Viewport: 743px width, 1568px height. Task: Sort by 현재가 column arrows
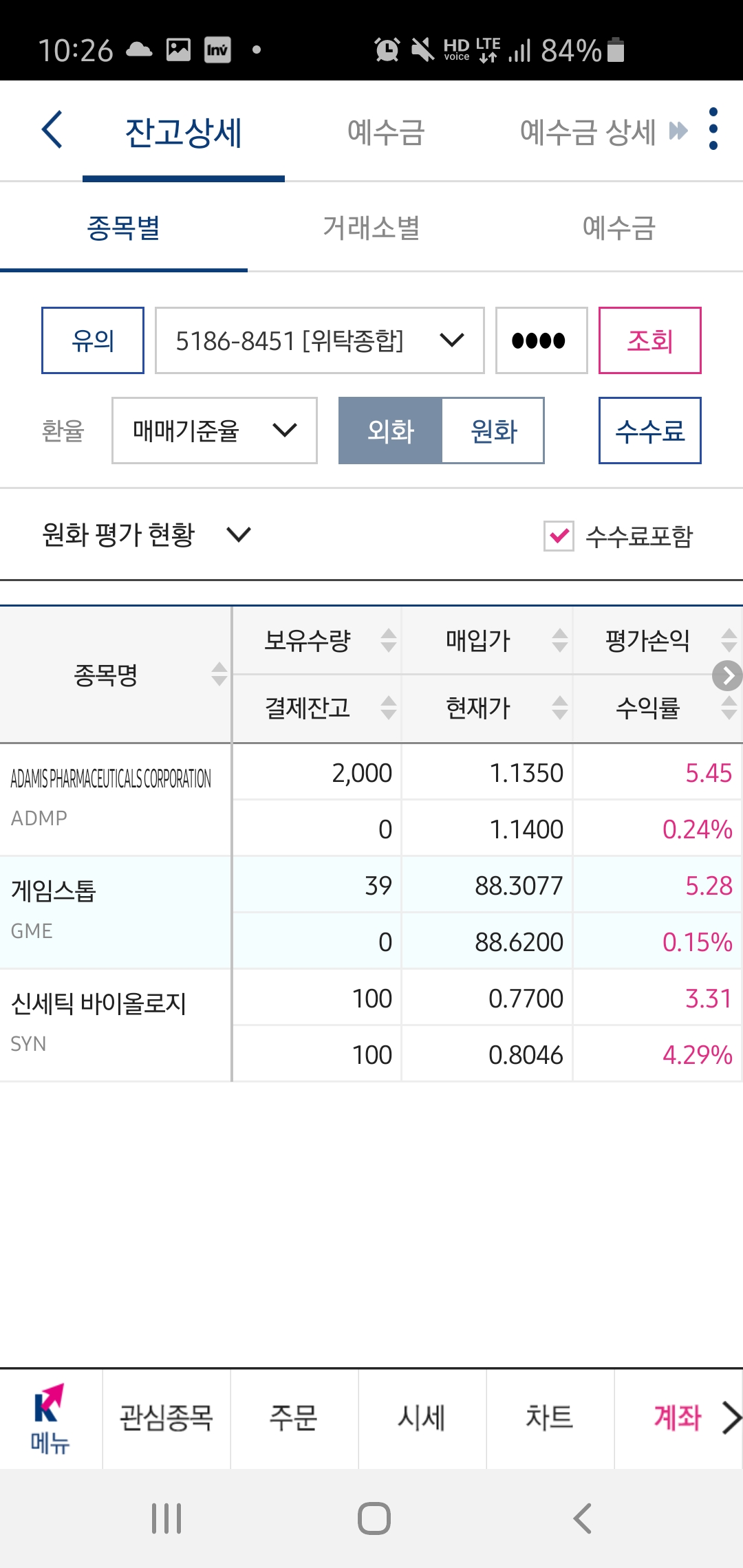coord(560,708)
